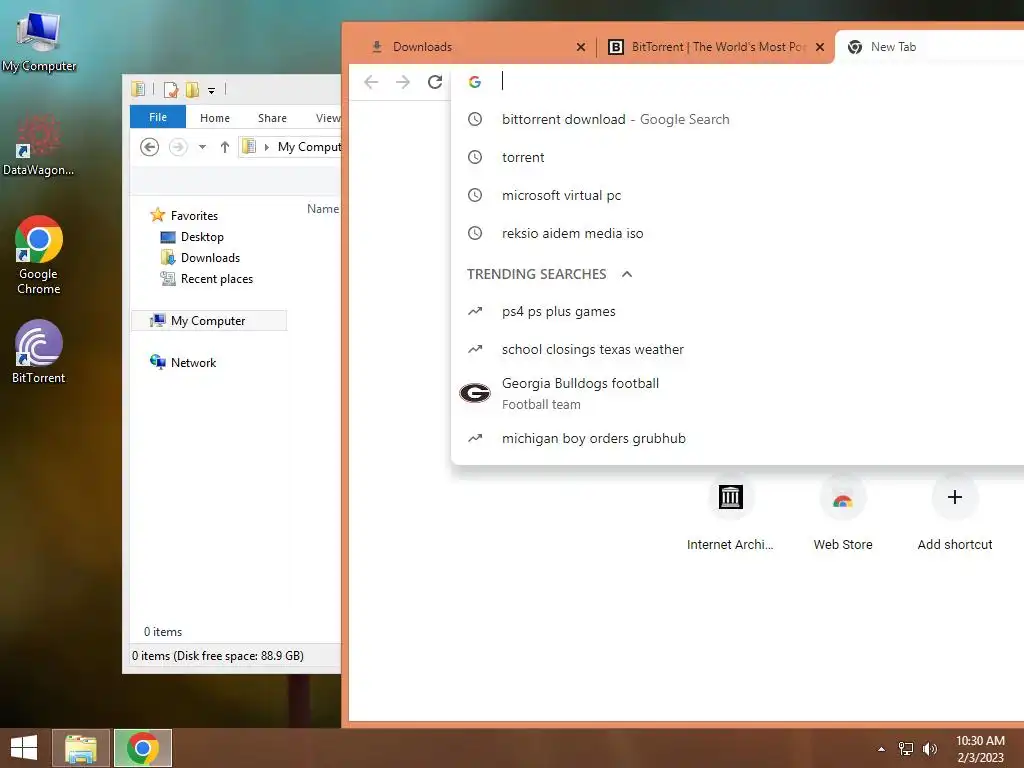
Task: Open network status tray icon
Action: coord(906,749)
